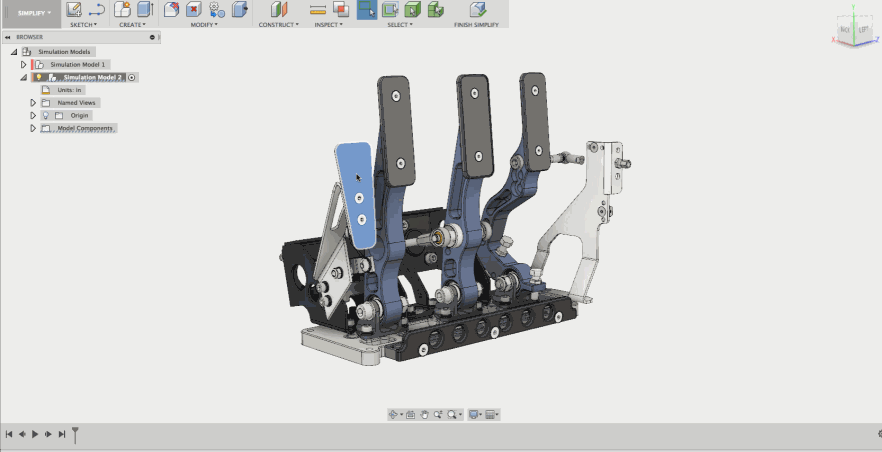Step back one timeline feature
The height and width of the screenshot is (452, 882).
point(22,434)
